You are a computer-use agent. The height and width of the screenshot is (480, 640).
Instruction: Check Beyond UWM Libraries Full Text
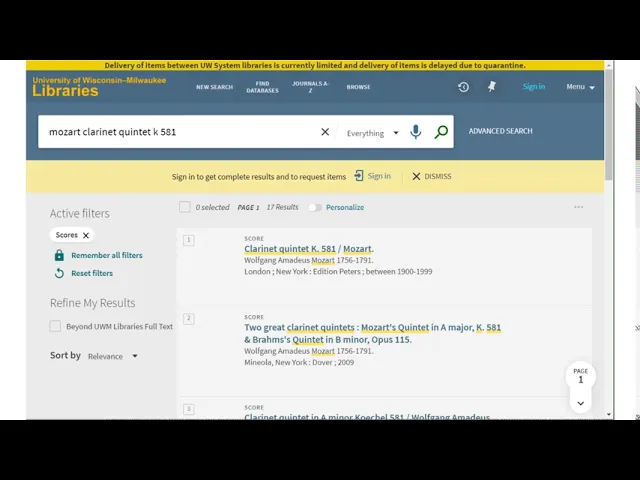pos(55,326)
